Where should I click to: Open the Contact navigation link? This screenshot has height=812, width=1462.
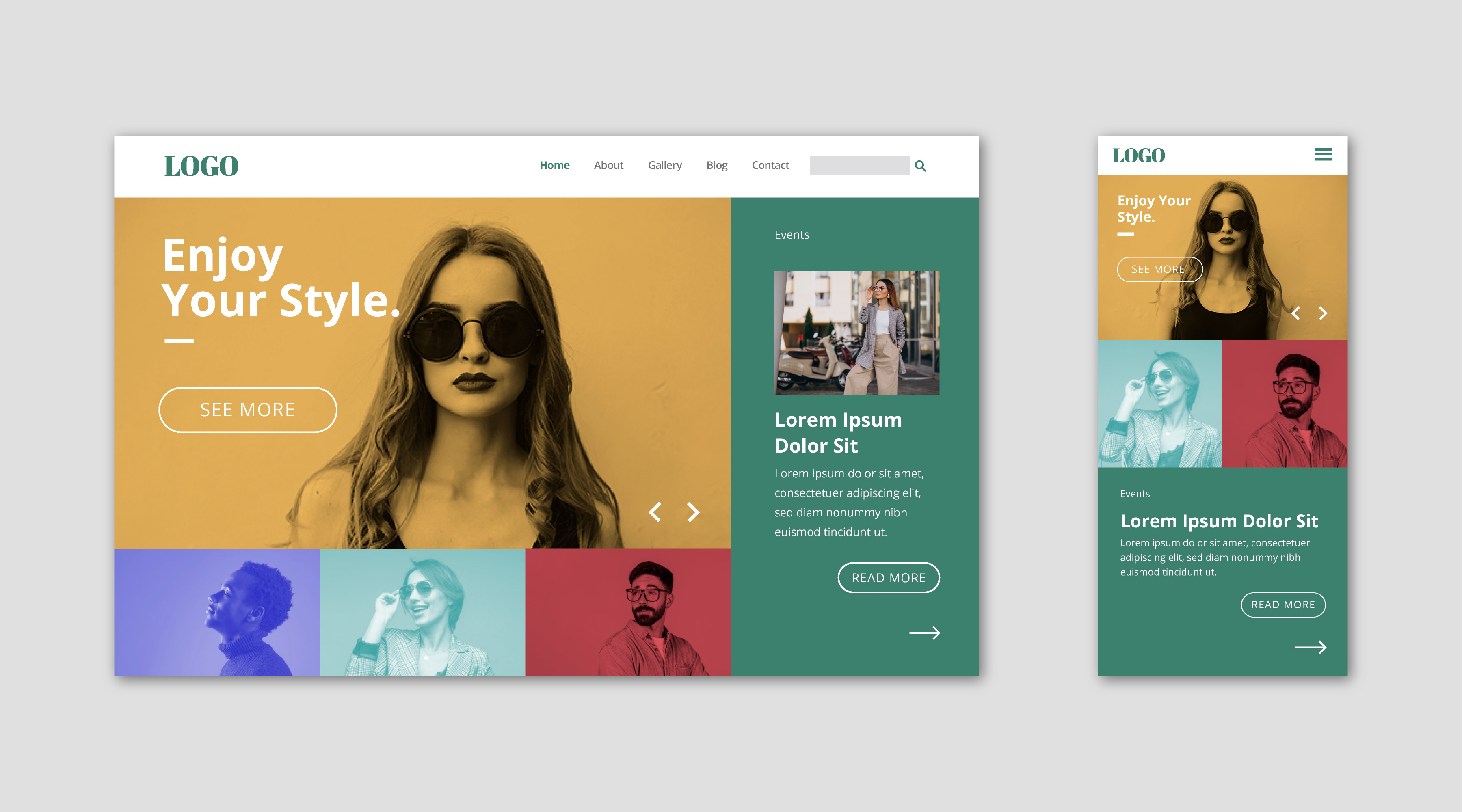pyautogui.click(x=770, y=165)
